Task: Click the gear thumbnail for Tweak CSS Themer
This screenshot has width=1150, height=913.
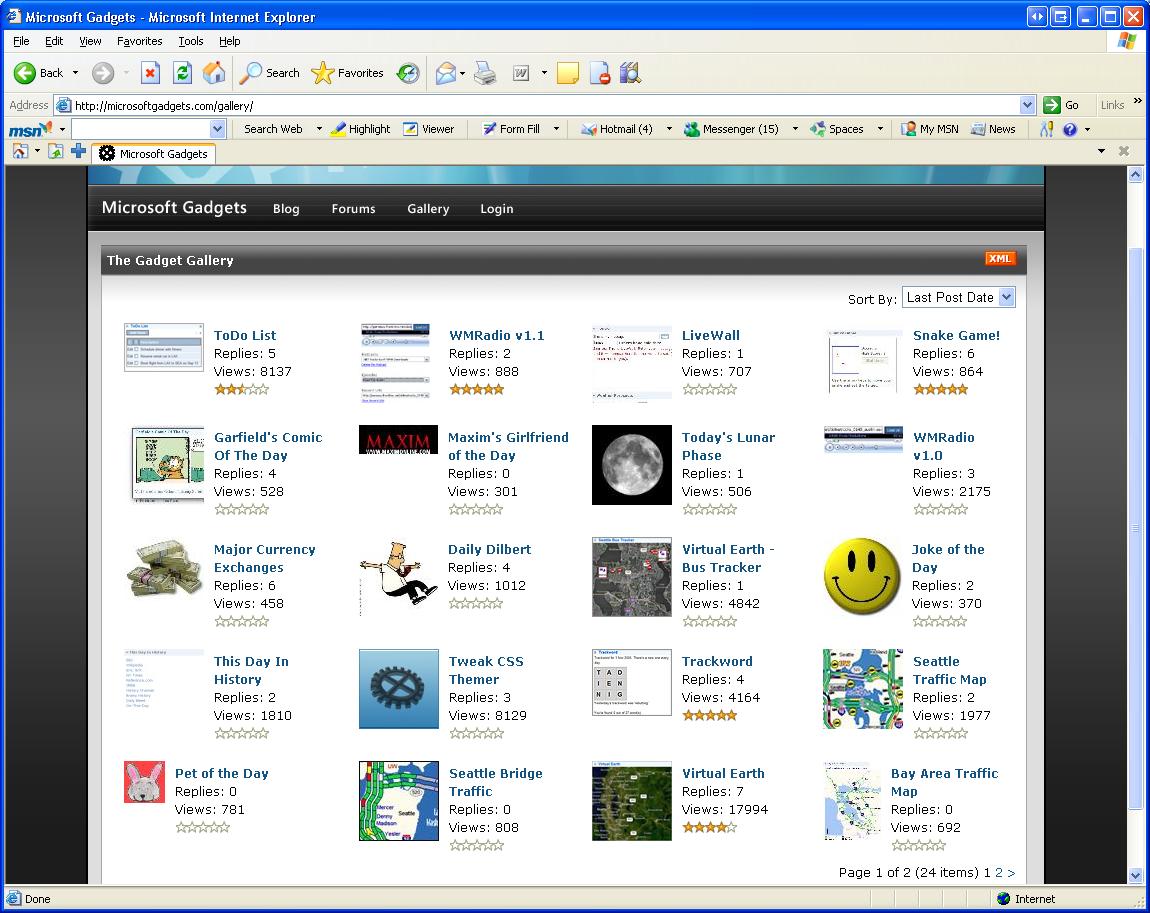Action: [x=399, y=689]
